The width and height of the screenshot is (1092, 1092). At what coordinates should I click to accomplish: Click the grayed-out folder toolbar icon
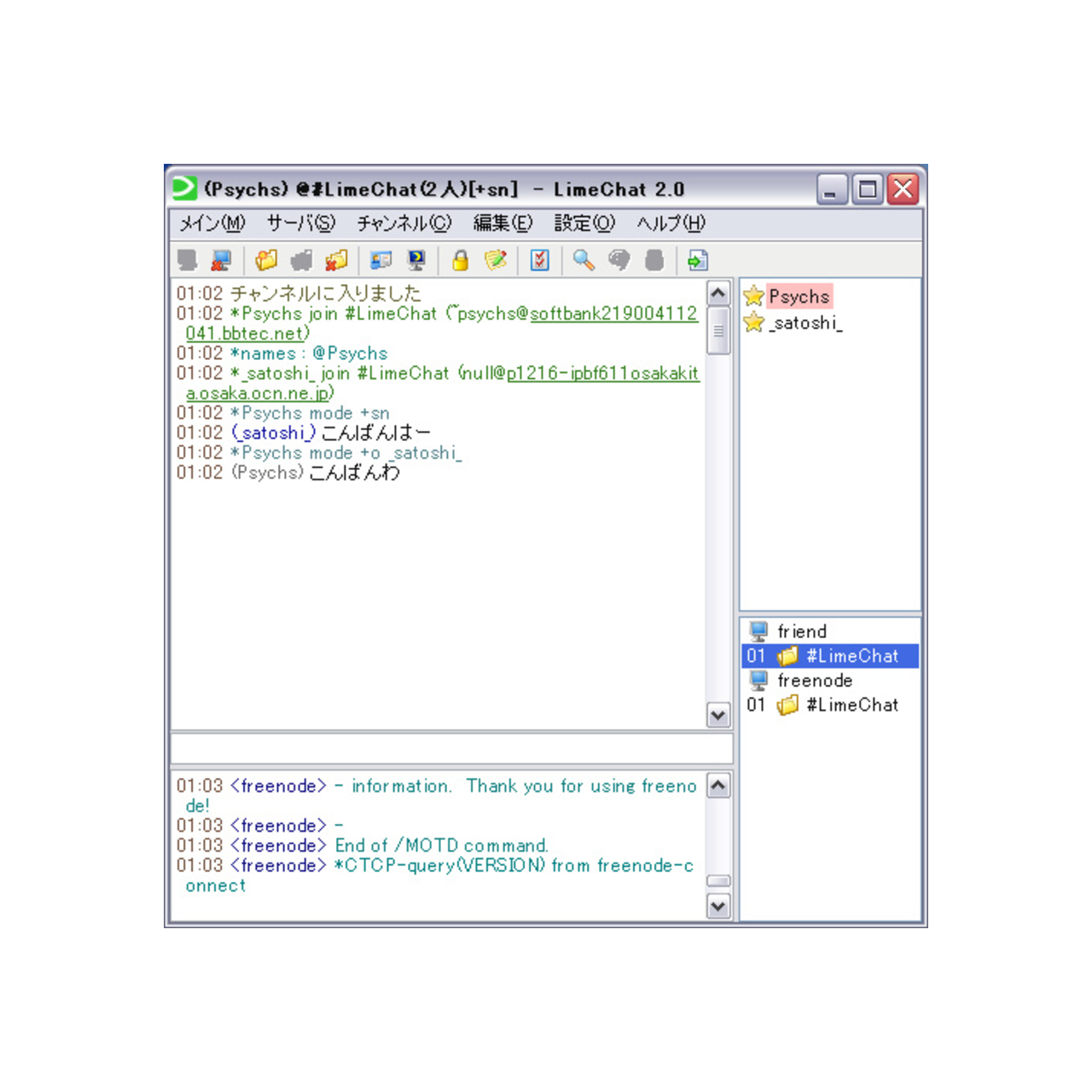point(301,260)
